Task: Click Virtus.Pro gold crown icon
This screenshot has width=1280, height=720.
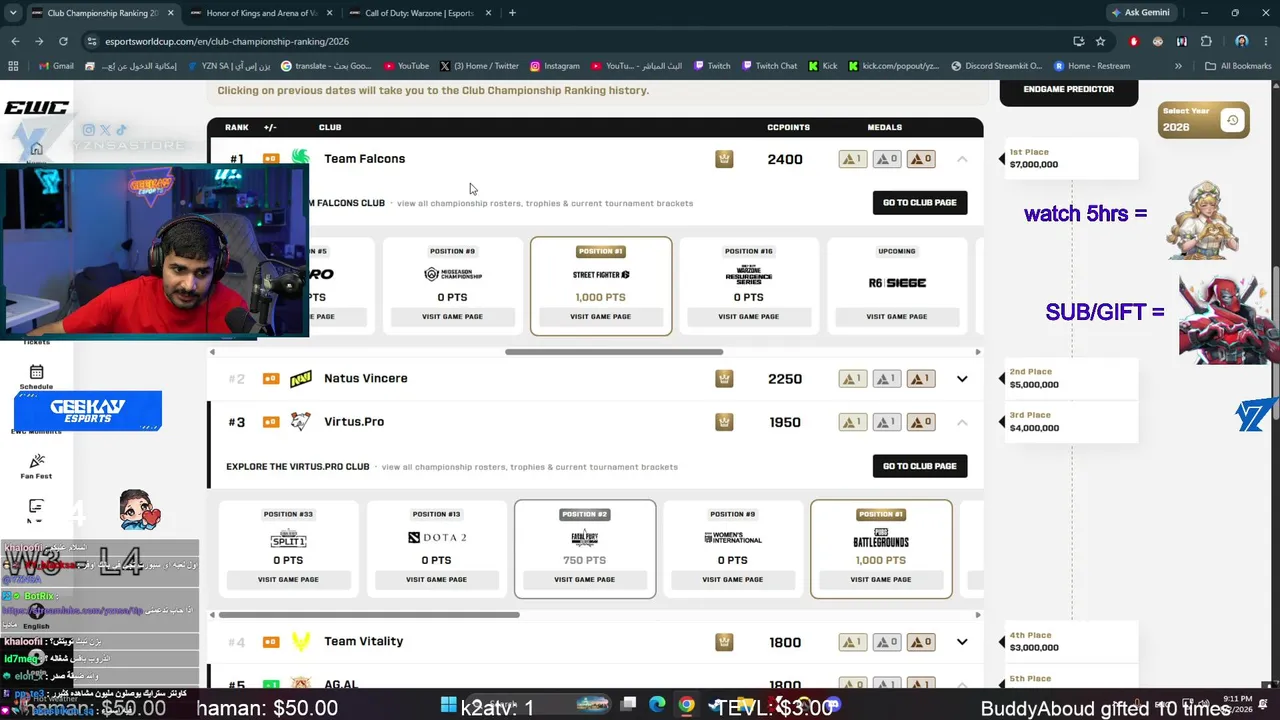Action: (x=724, y=422)
